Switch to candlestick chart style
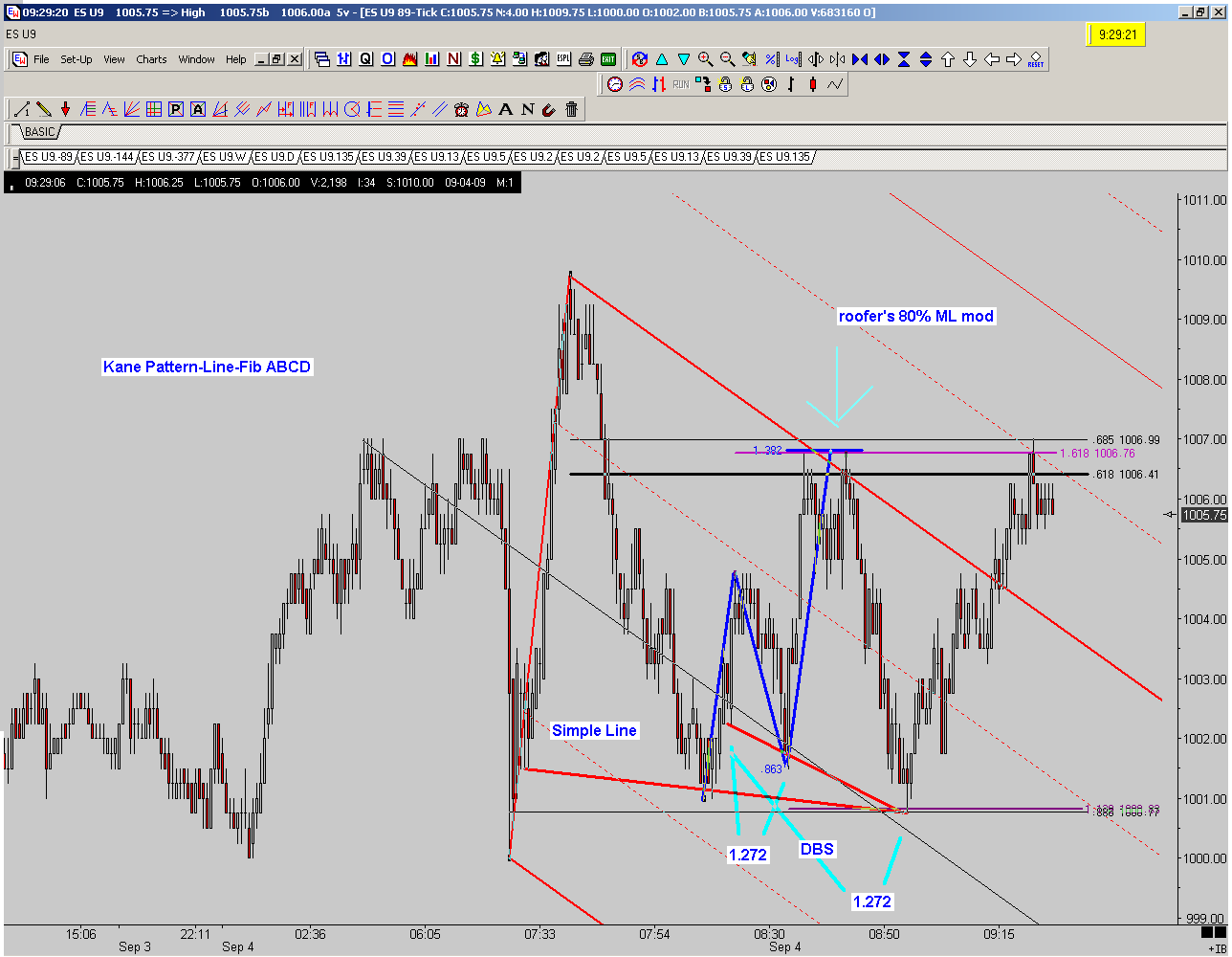 coord(813,84)
